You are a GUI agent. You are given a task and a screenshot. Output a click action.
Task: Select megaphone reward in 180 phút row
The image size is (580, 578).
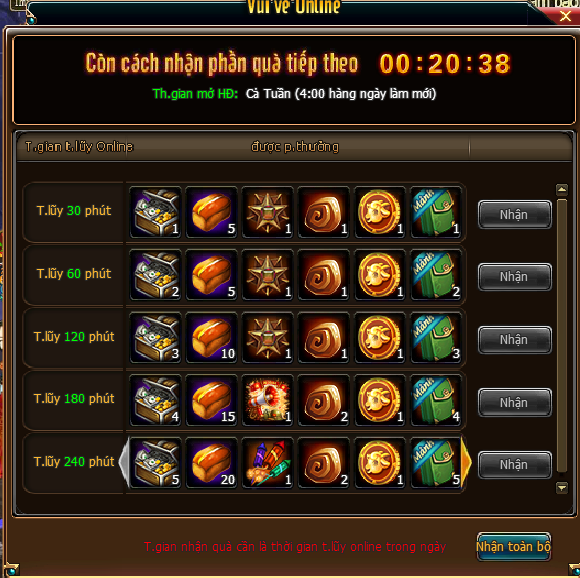click(x=268, y=400)
